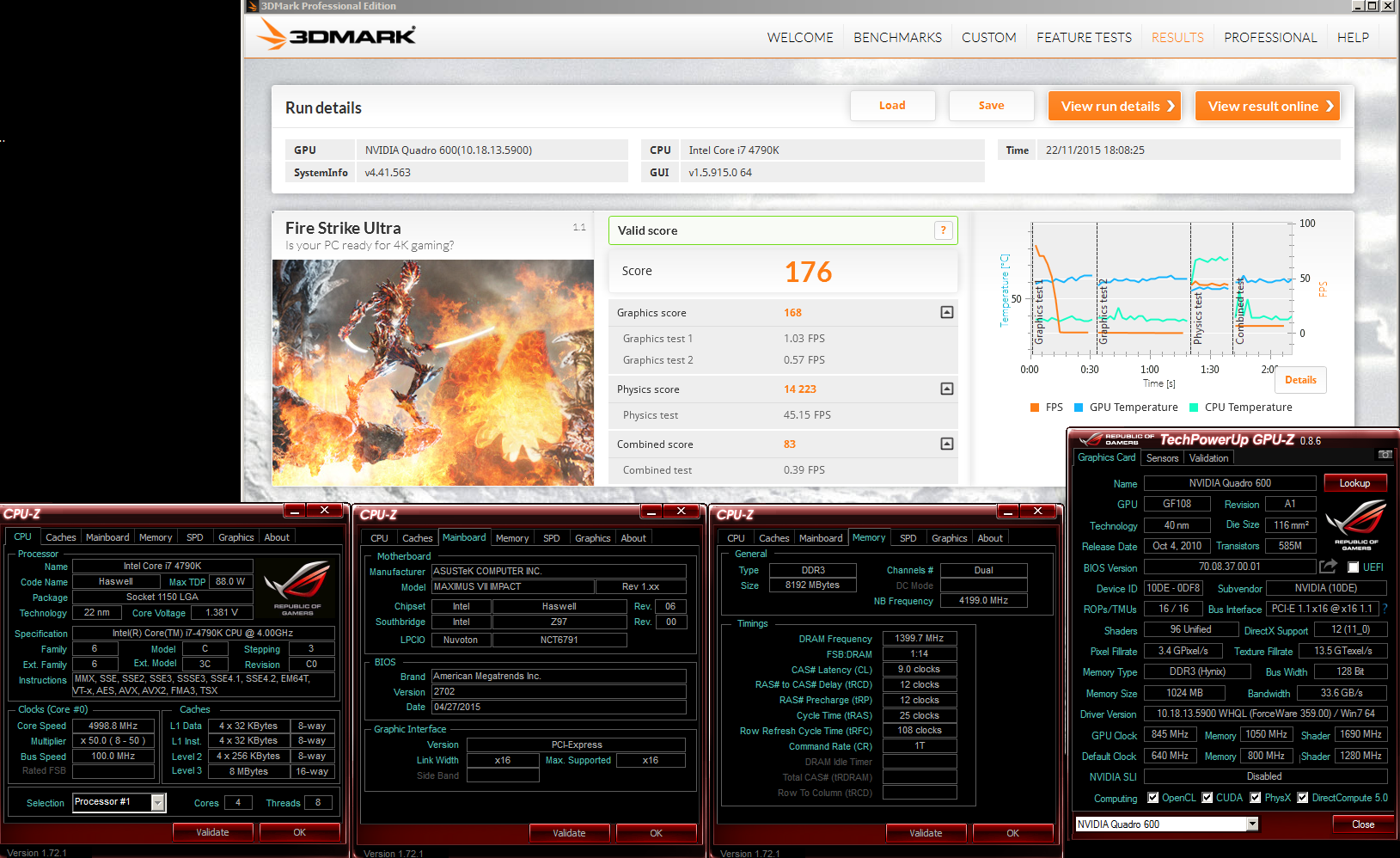Click the Lookup button in GPU-Z

click(x=1354, y=483)
